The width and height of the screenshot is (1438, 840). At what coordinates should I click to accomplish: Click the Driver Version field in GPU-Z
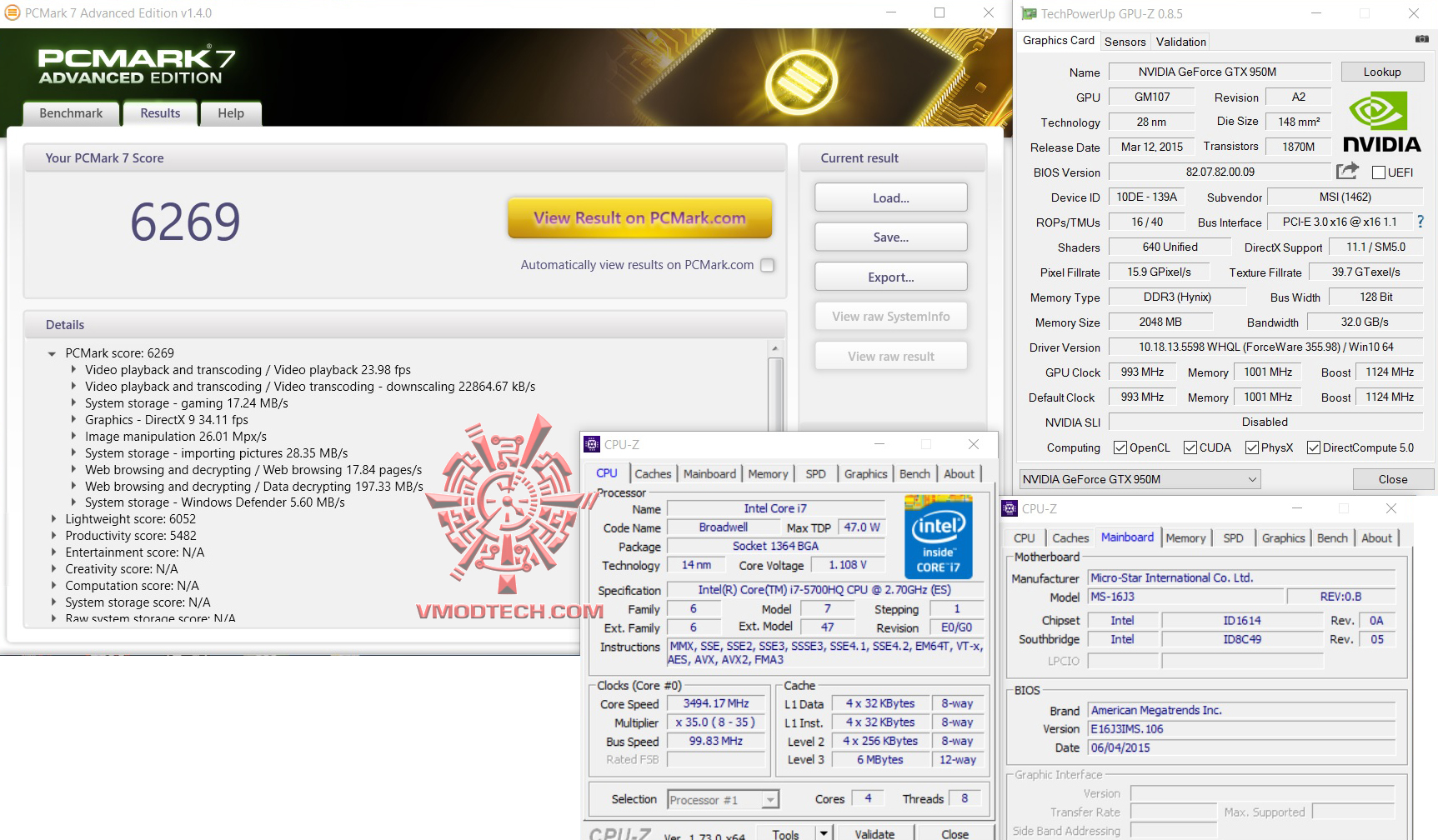click(x=1265, y=347)
